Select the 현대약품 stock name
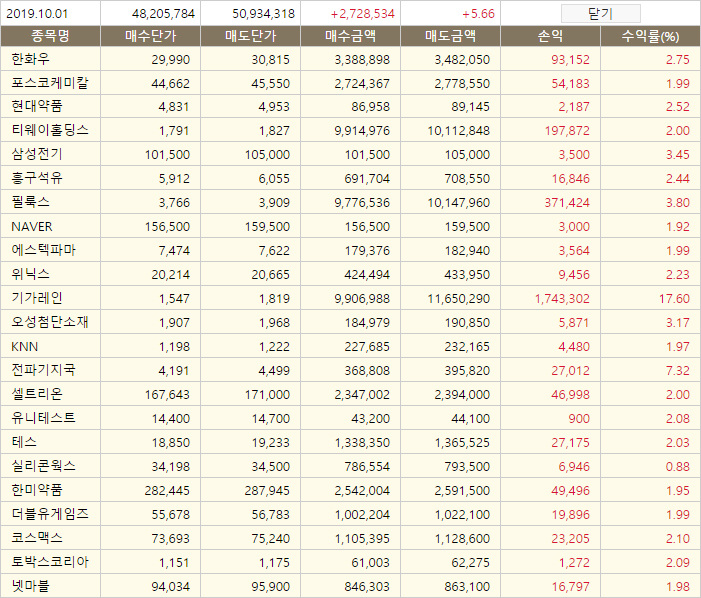The image size is (701, 598). point(37,106)
